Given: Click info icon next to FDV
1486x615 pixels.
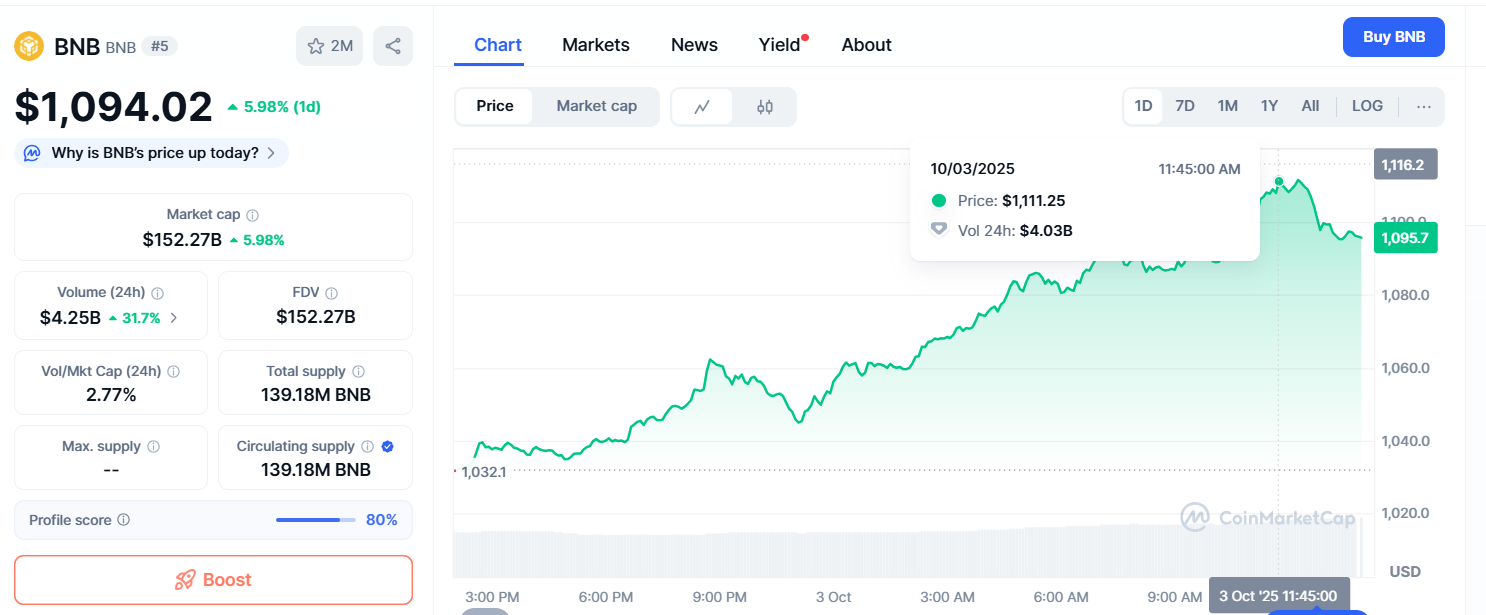Looking at the screenshot, I should 332,293.
